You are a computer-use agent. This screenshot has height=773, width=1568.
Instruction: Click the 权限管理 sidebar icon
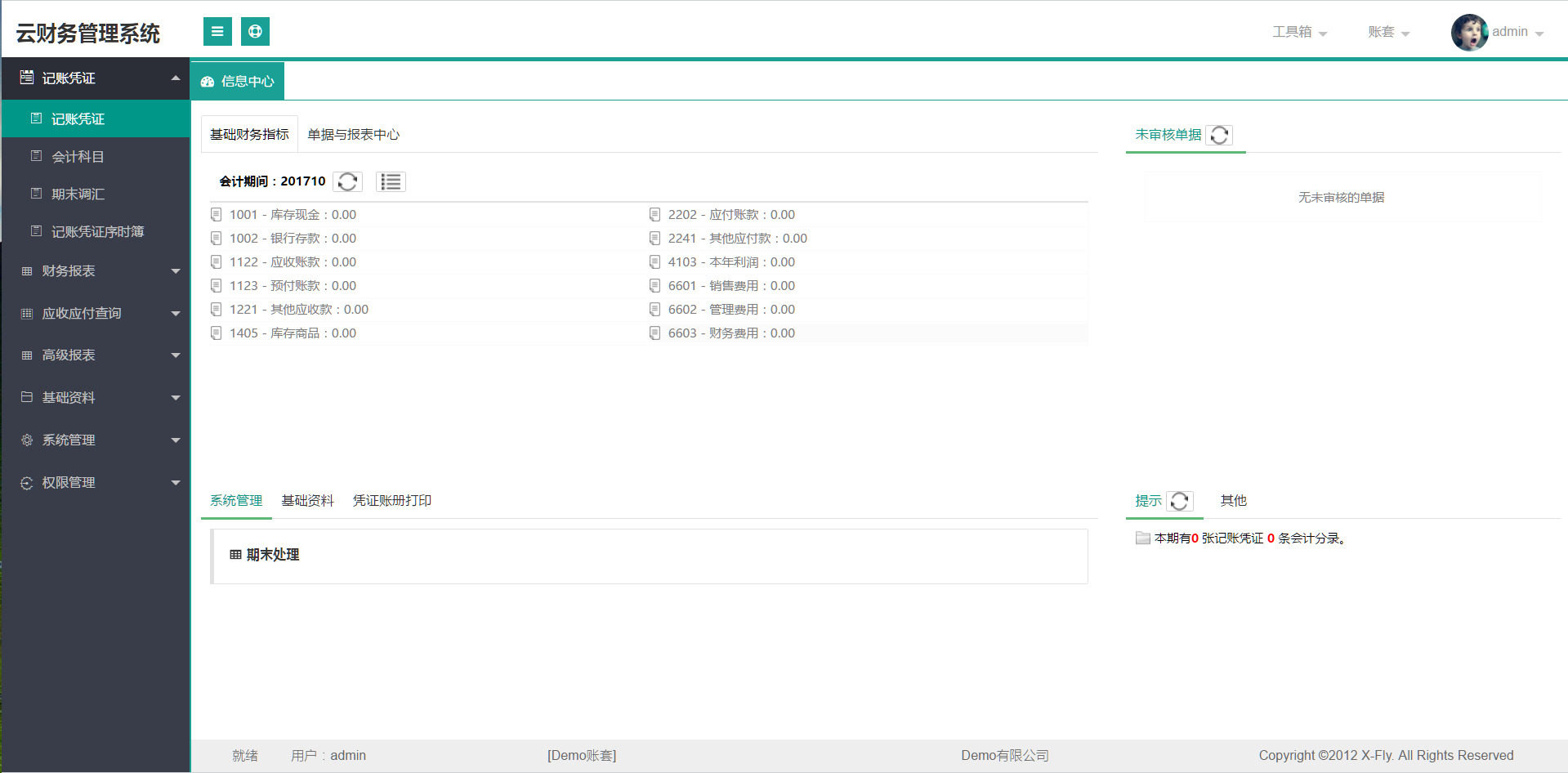27,483
